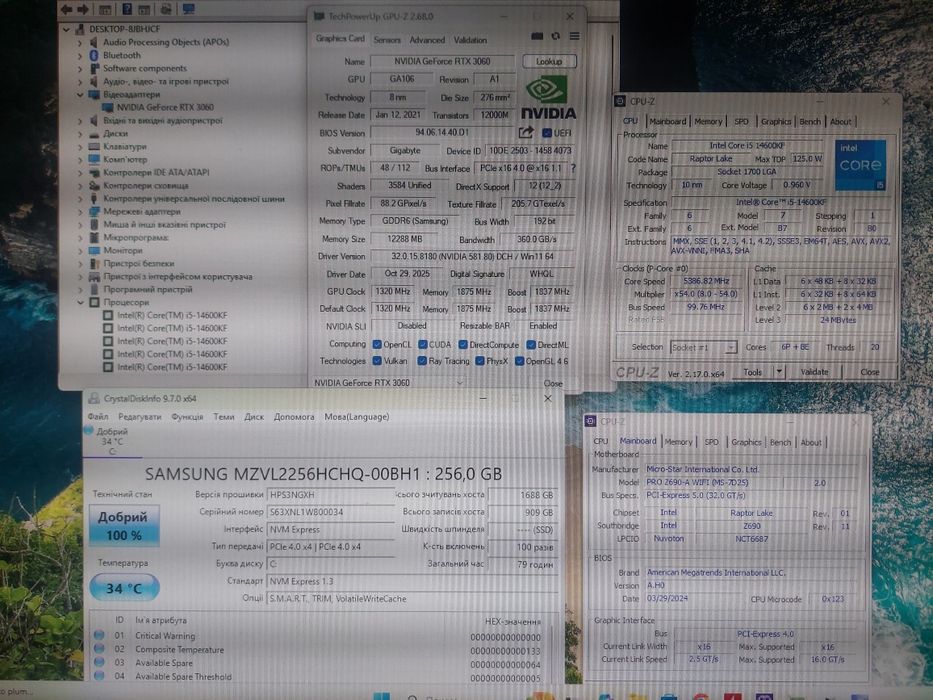Open the Validation tab in GPU-Z

pyautogui.click(x=470, y=40)
